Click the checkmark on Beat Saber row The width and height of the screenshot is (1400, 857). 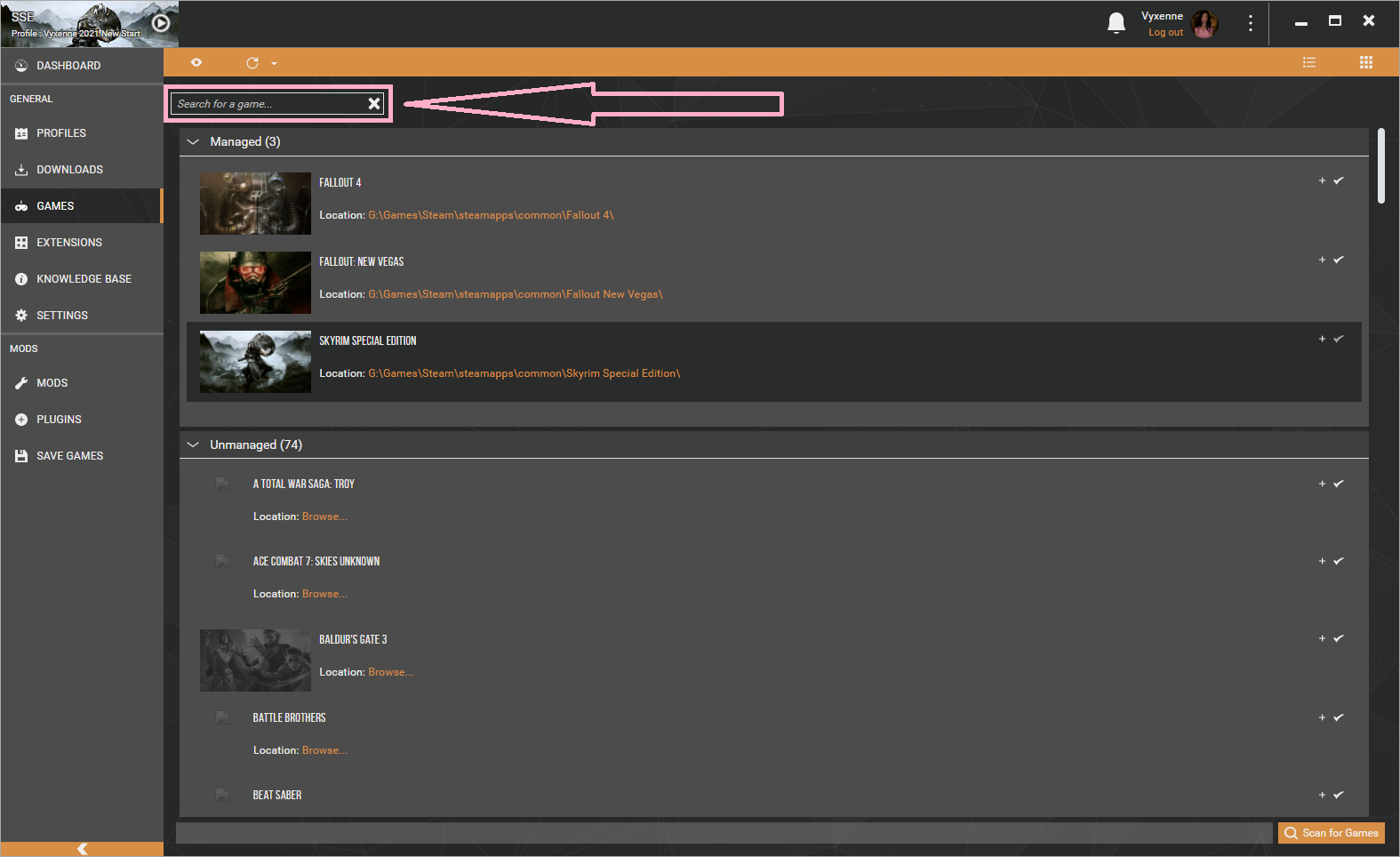point(1339,795)
